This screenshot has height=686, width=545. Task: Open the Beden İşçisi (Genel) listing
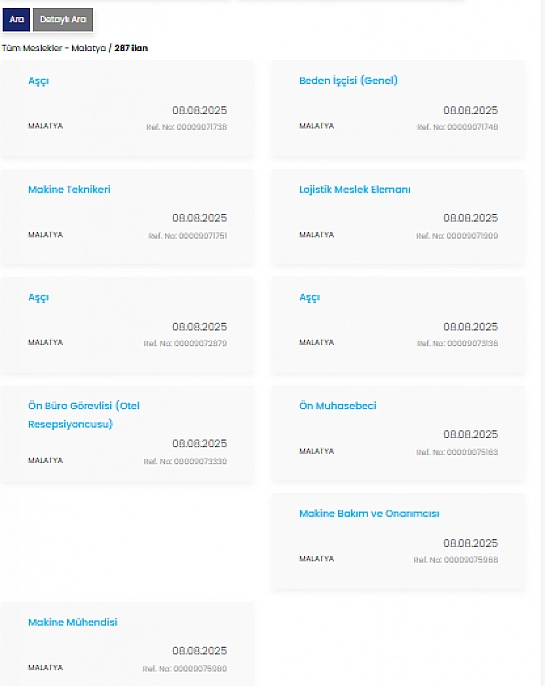[348, 80]
